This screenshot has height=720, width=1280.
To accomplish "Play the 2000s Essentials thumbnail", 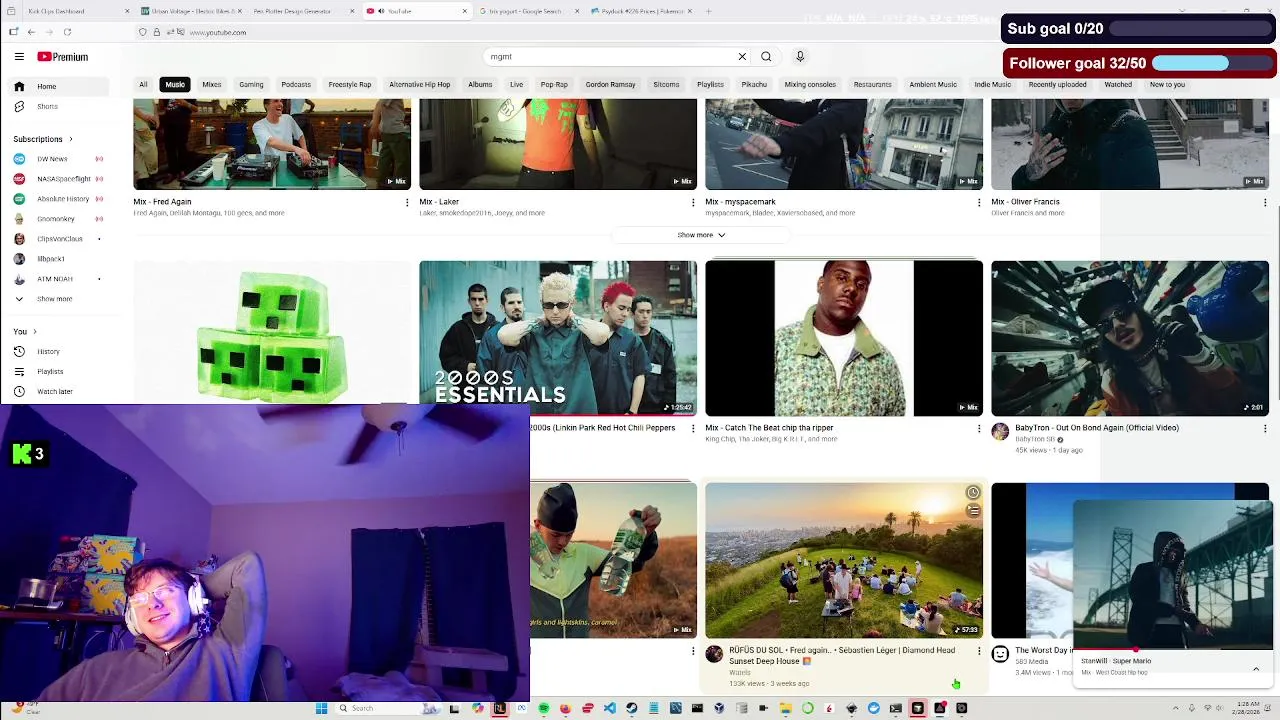I will tap(558, 338).
